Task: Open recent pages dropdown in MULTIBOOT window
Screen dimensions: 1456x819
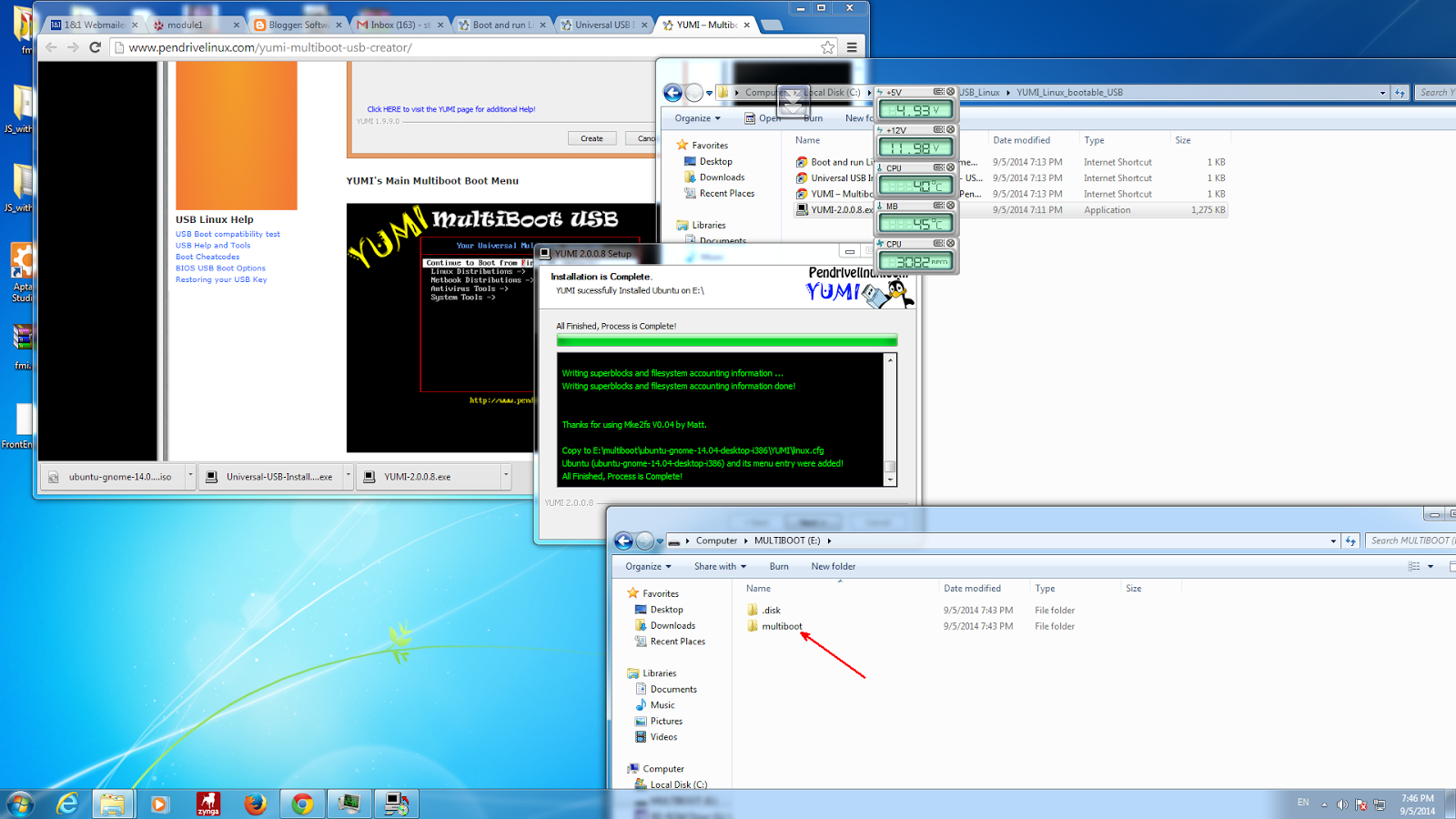Action: [660, 541]
